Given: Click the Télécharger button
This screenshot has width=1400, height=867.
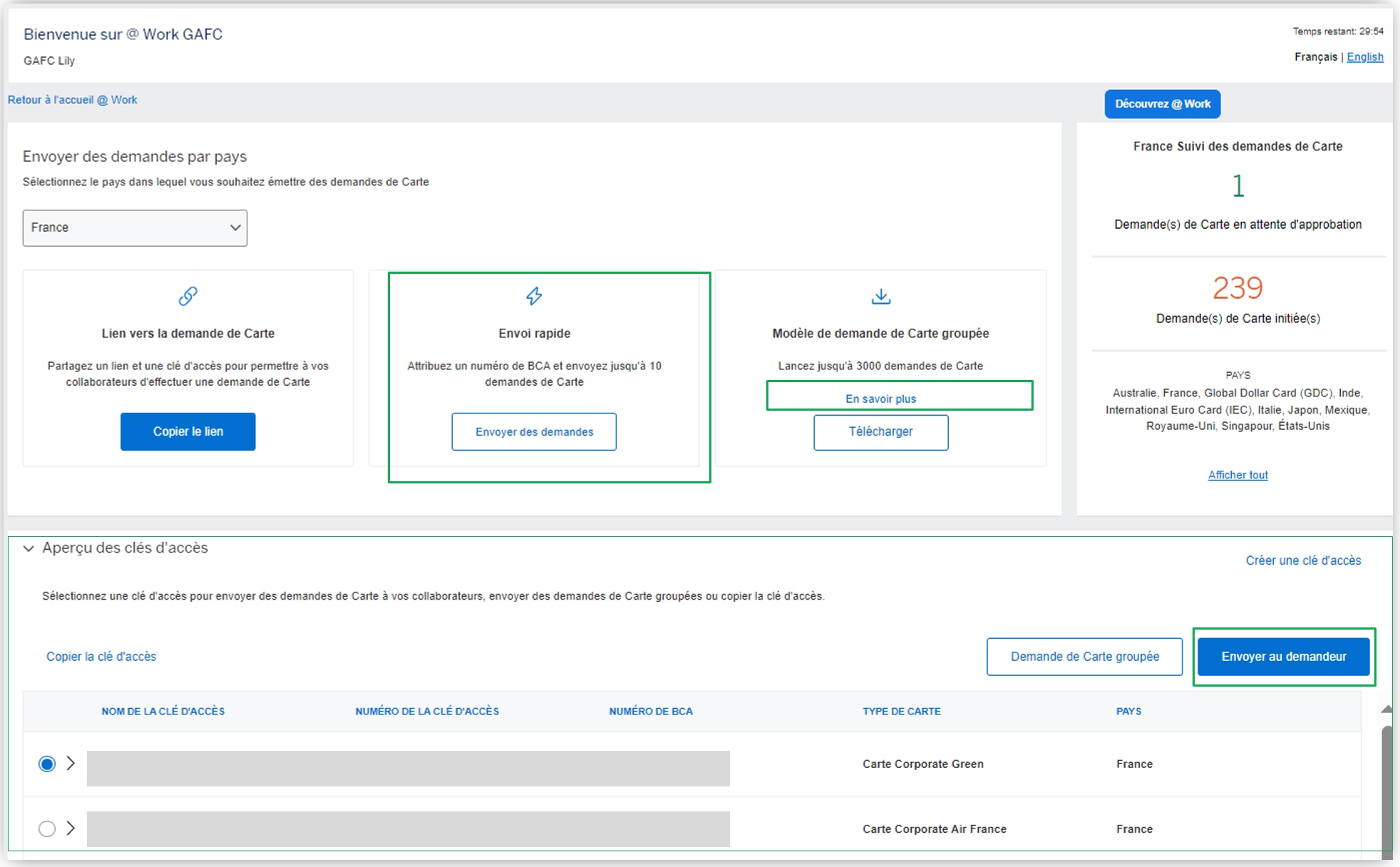Looking at the screenshot, I should tap(880, 432).
